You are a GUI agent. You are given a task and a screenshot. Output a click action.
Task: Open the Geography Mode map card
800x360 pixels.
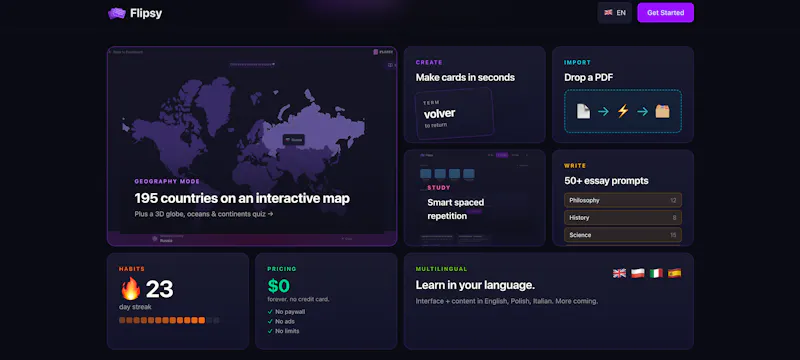[x=252, y=146]
